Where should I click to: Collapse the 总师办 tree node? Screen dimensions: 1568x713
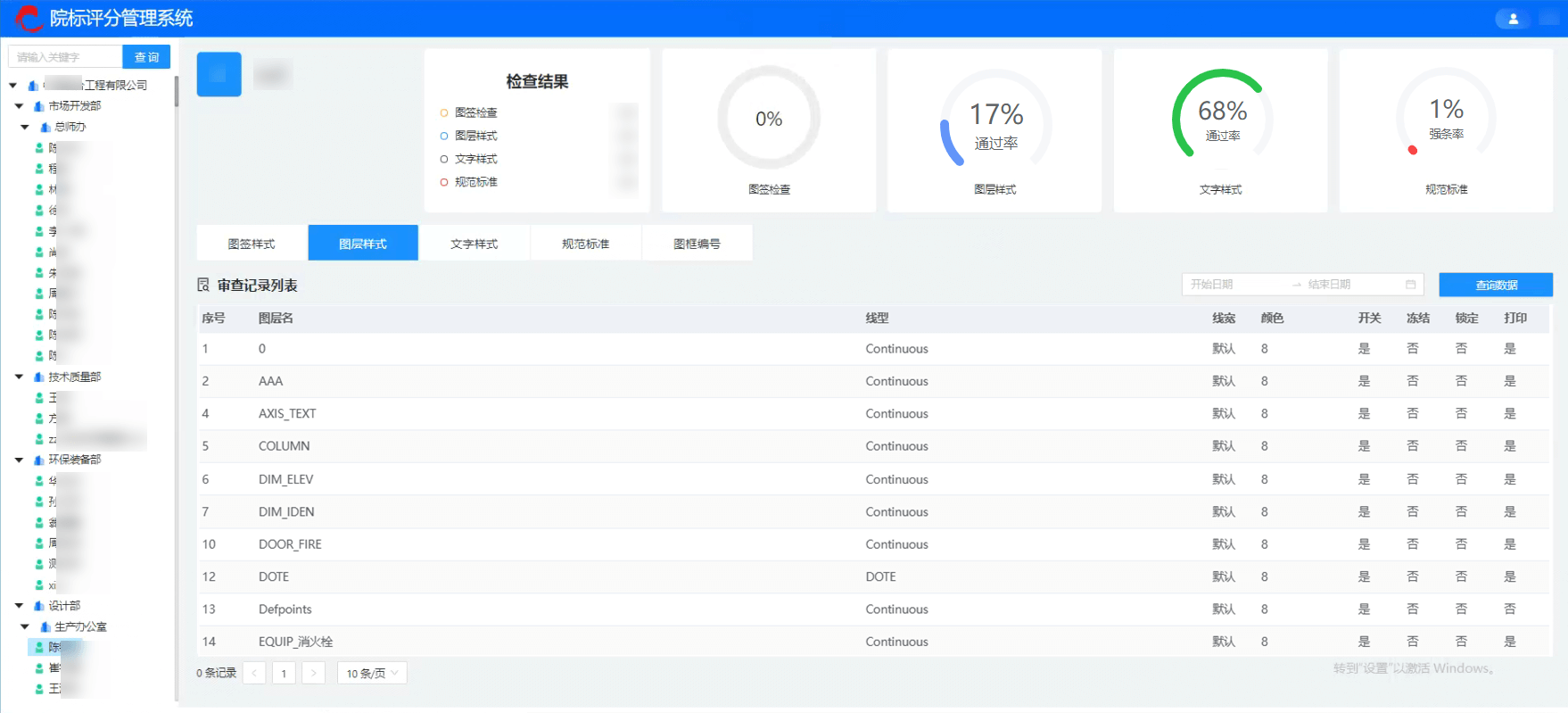[x=25, y=128]
